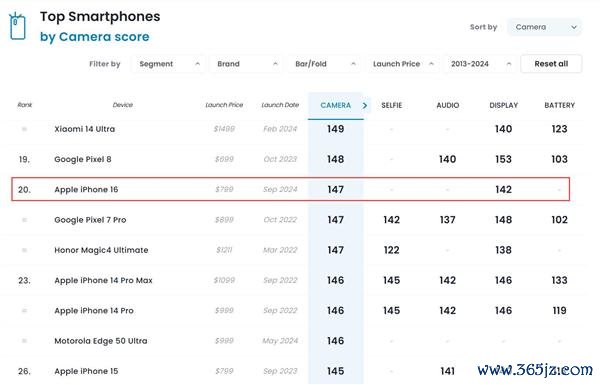Viewport: 600px width, 385px height.
Task: Sort by the SELFIE column
Action: (x=391, y=105)
